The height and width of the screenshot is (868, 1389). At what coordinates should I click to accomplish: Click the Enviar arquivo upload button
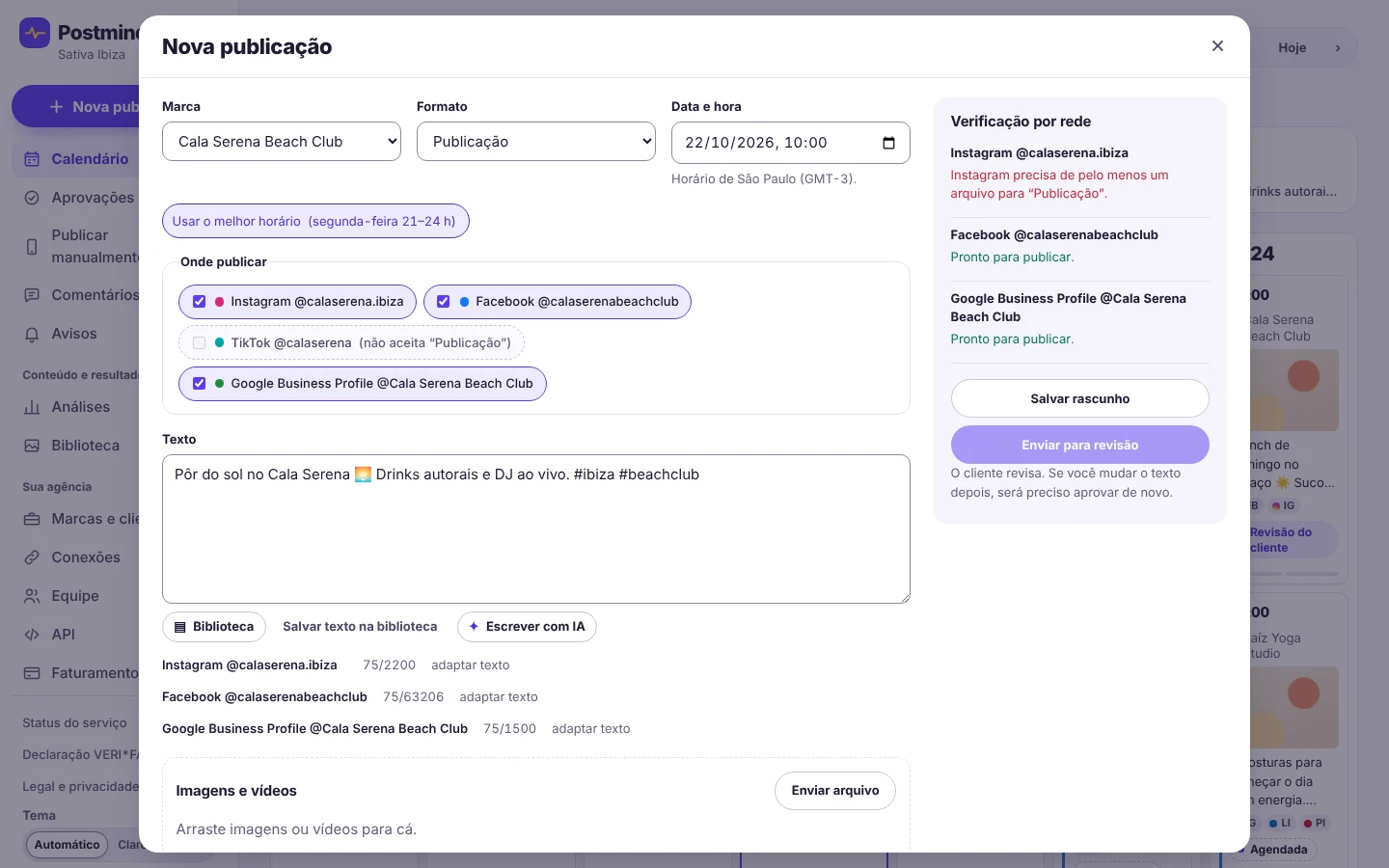point(835,791)
